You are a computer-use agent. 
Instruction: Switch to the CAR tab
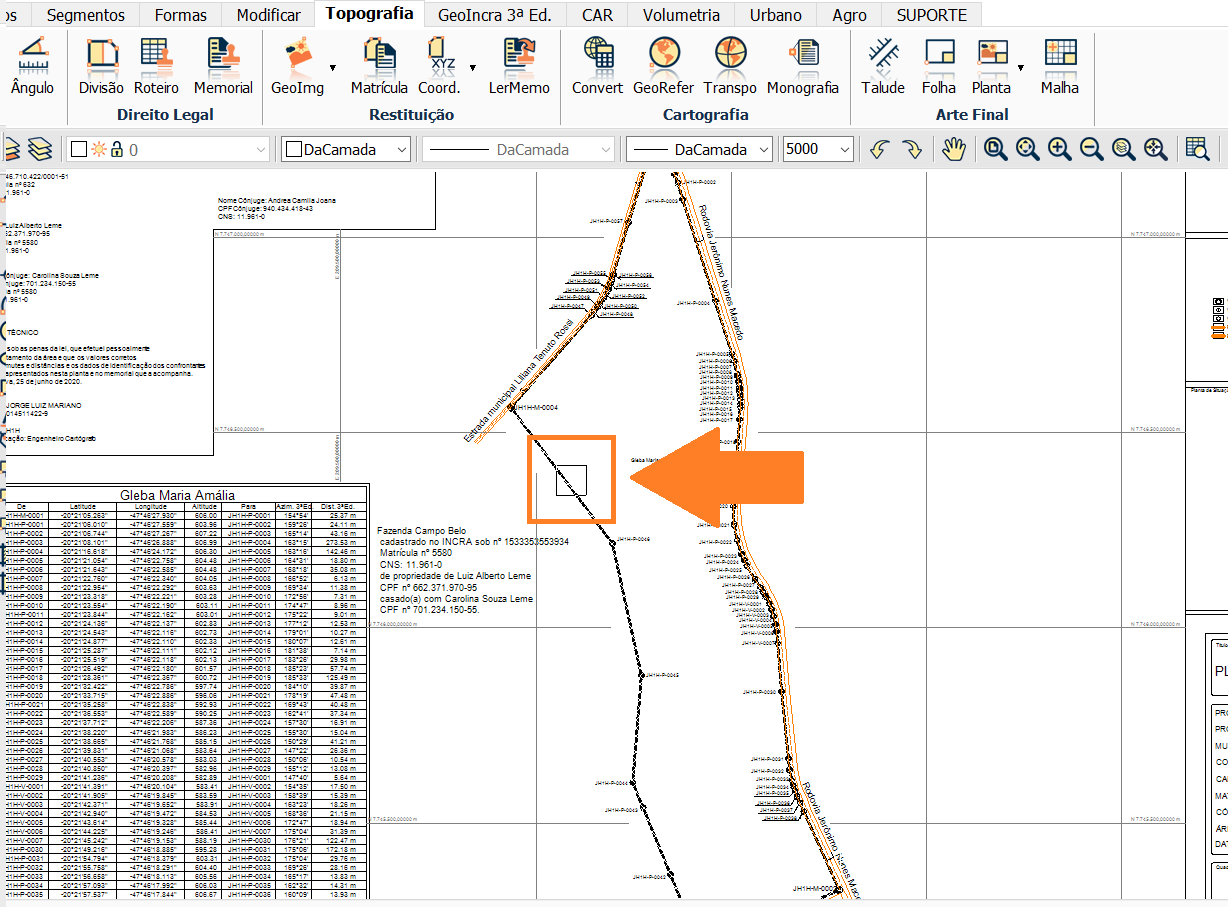tap(598, 15)
